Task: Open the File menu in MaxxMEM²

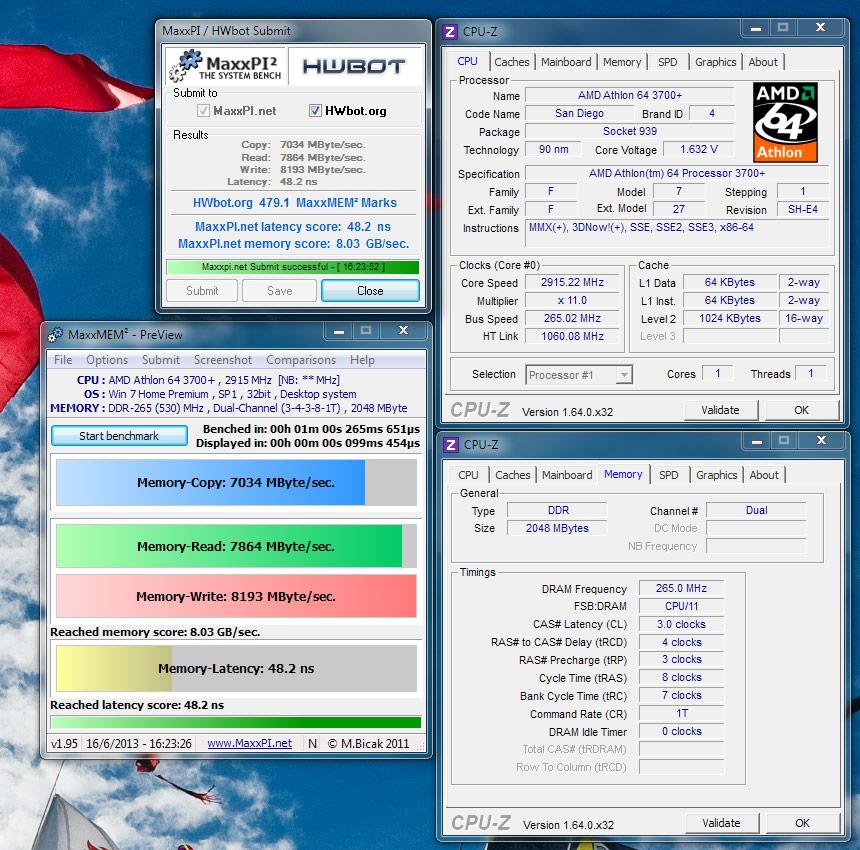Action: tap(63, 360)
